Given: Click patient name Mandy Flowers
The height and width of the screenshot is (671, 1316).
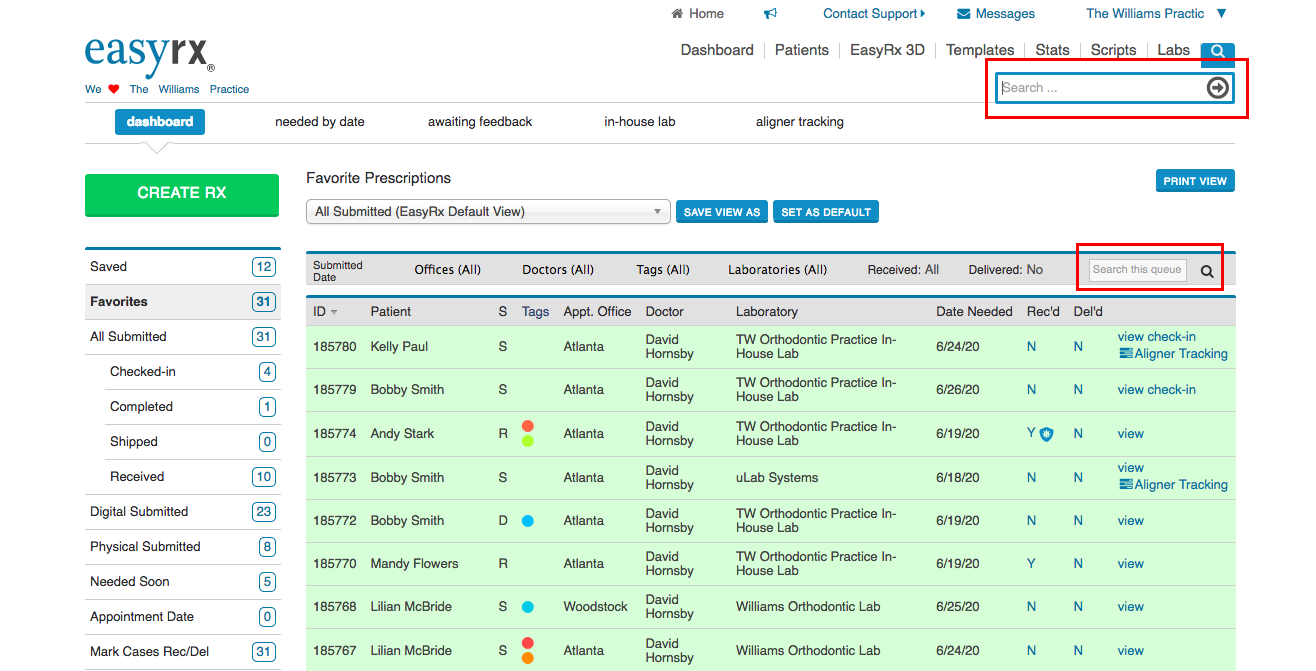Looking at the screenshot, I should tap(414, 564).
